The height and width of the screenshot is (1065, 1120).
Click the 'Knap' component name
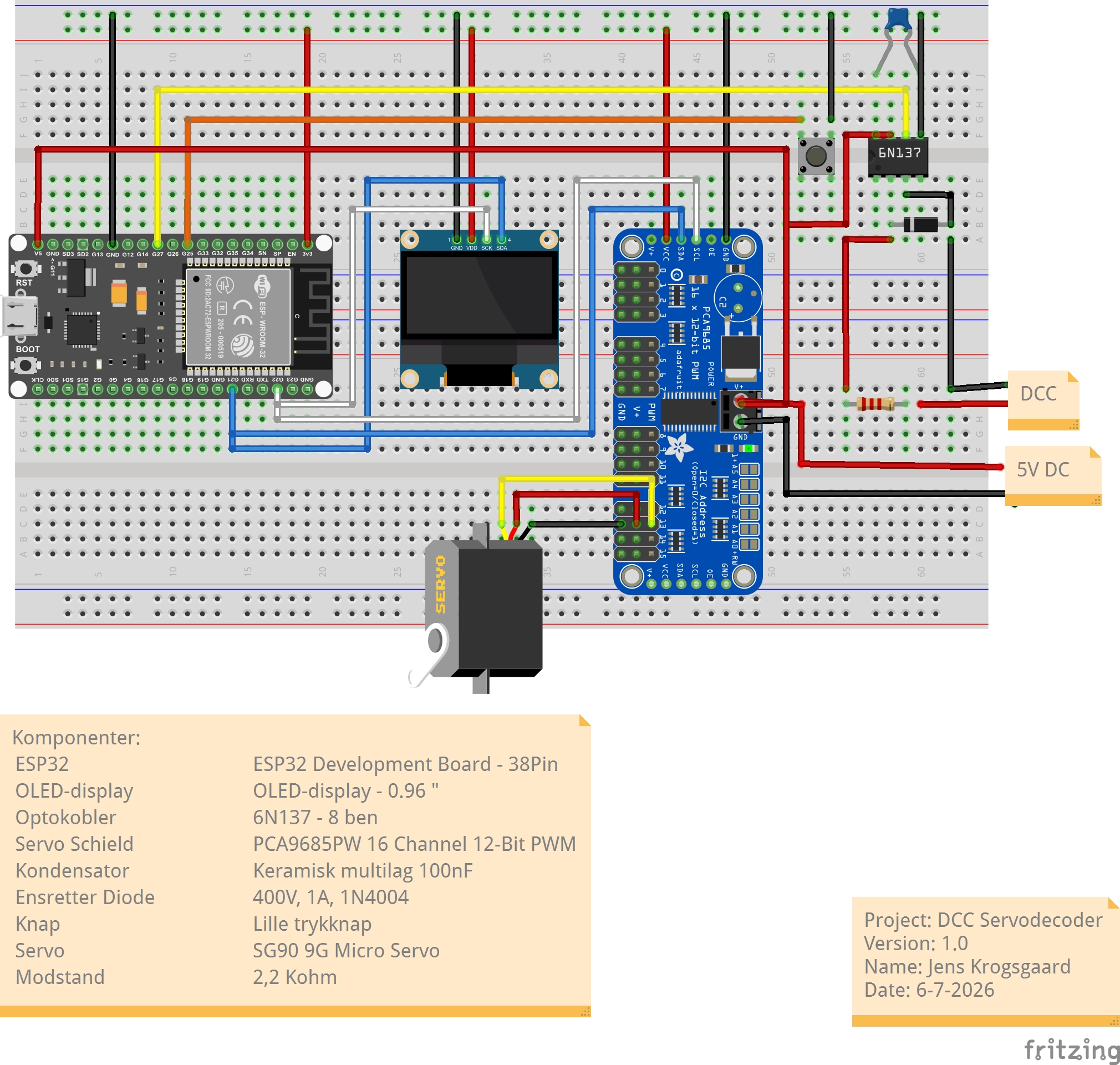click(x=38, y=924)
